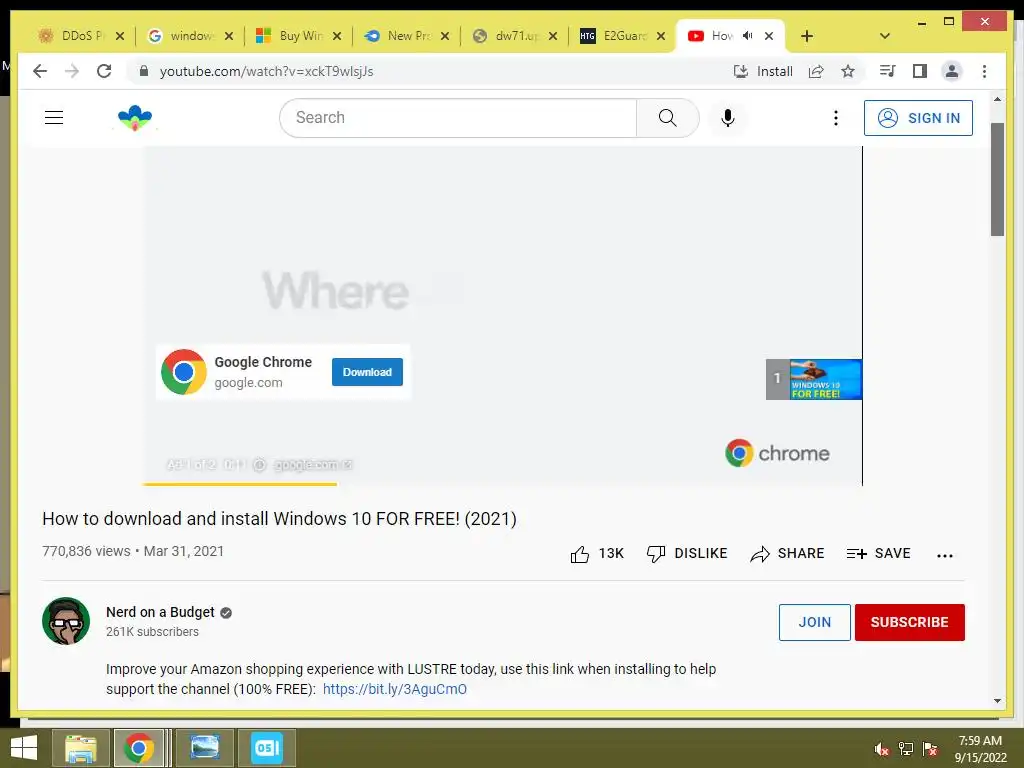The image size is (1024, 768).
Task: Save video to a playlist
Action: tap(878, 554)
